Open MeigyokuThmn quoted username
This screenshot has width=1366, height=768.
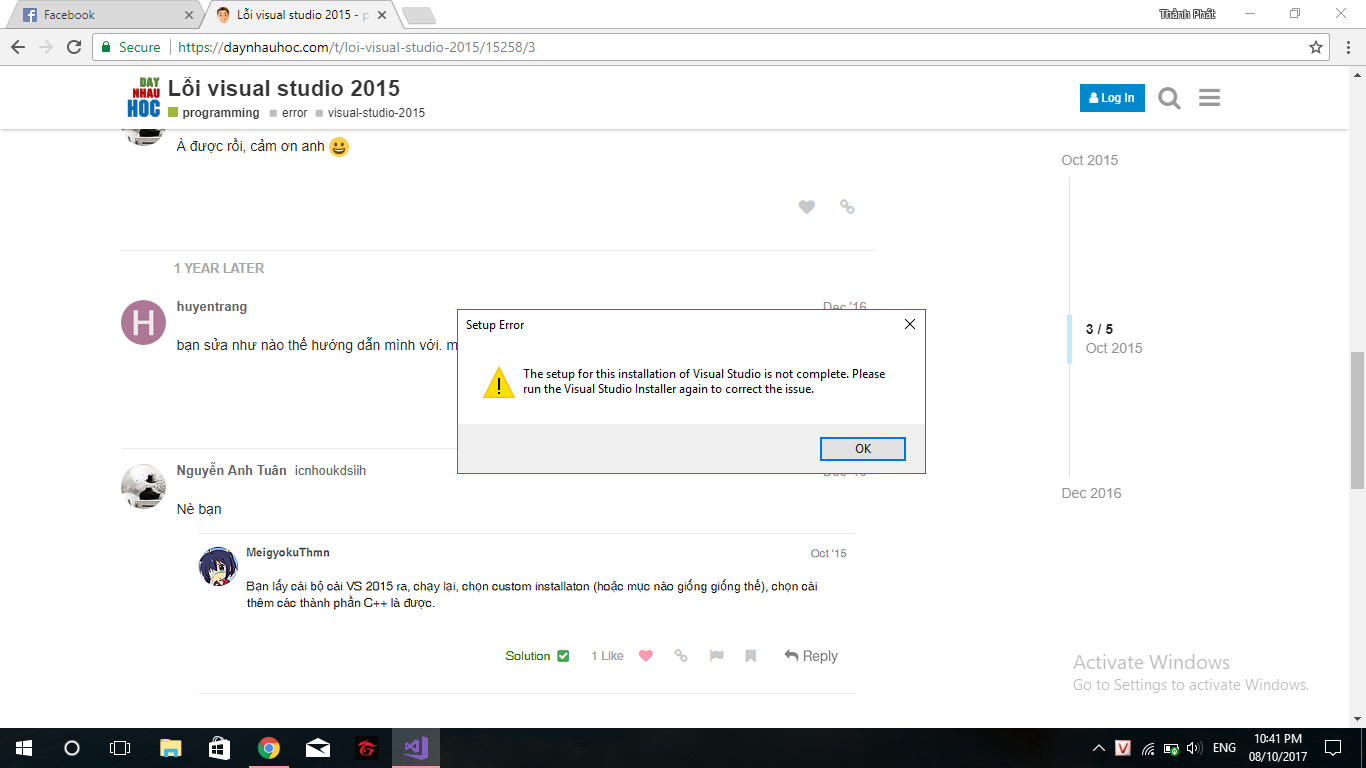click(288, 552)
